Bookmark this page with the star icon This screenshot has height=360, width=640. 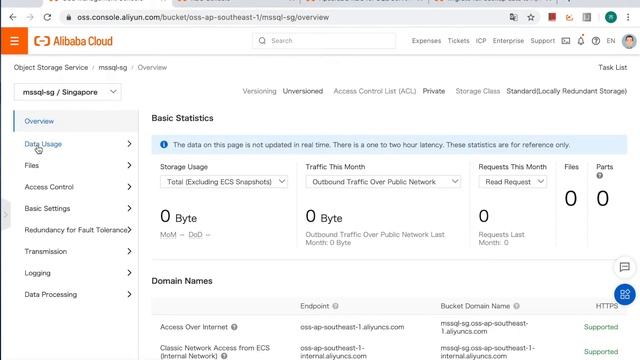[531, 17]
